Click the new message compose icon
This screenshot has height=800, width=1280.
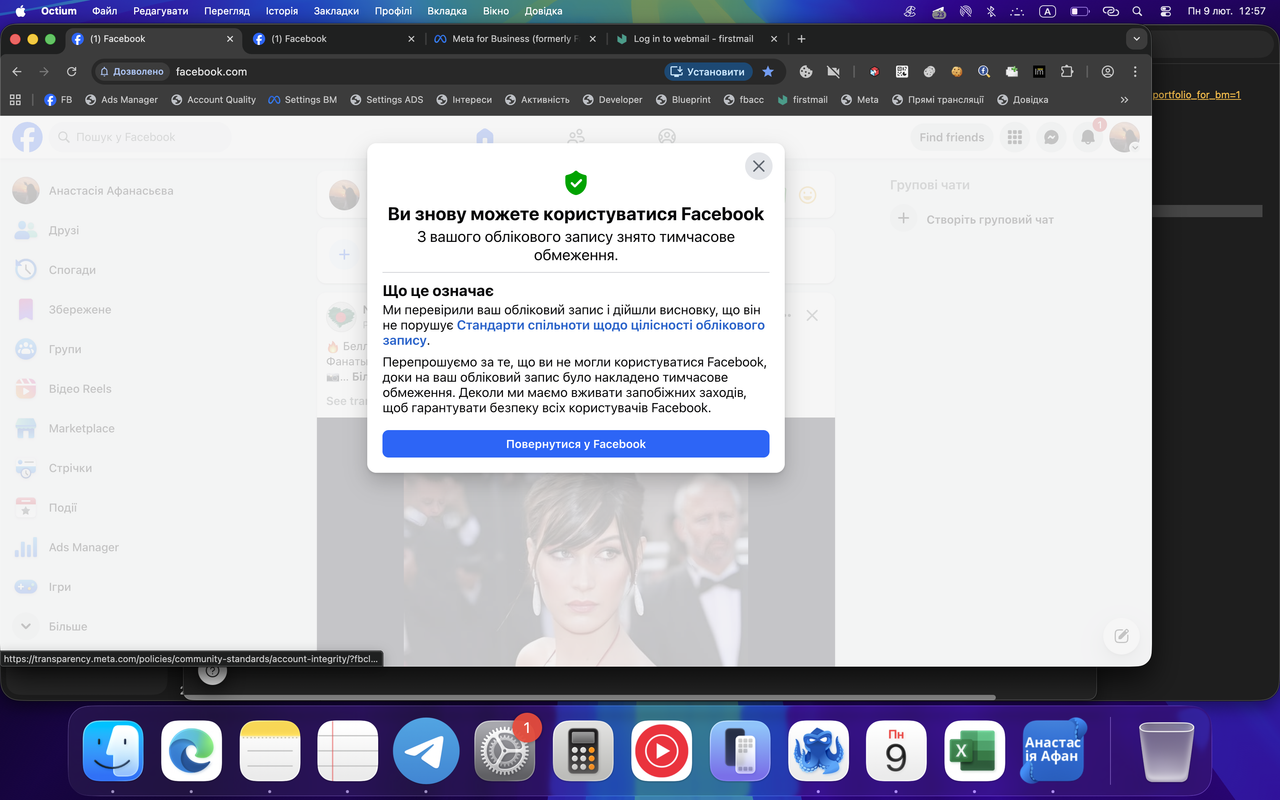click(1122, 636)
